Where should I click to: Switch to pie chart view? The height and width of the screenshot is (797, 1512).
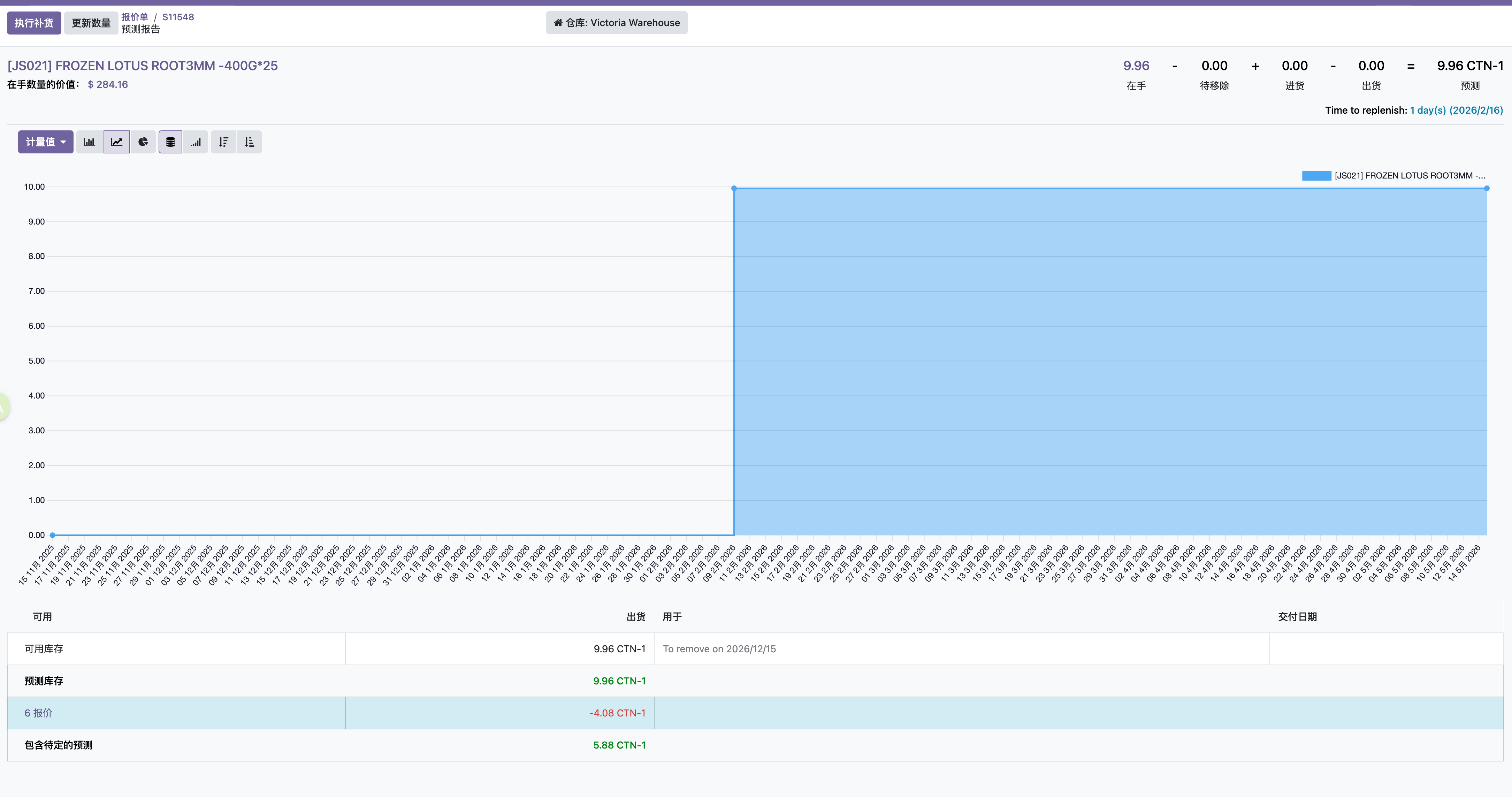(x=143, y=142)
